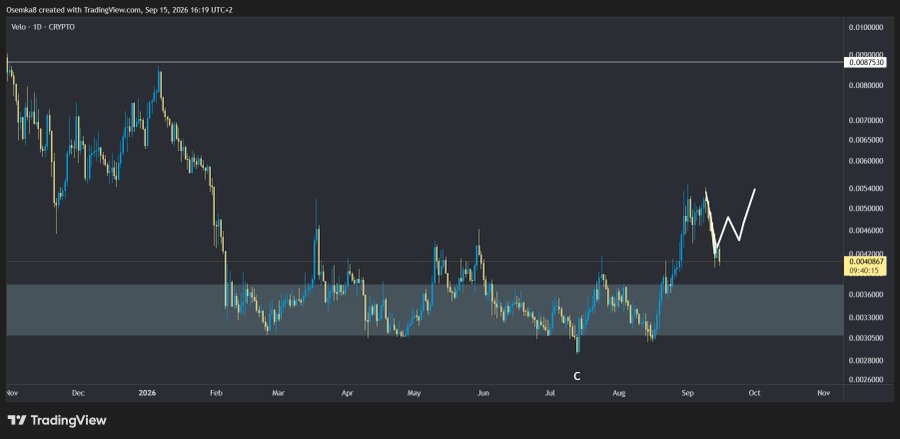Click the 'Oct' label on the time axis
900x439 pixels.
pos(754,393)
